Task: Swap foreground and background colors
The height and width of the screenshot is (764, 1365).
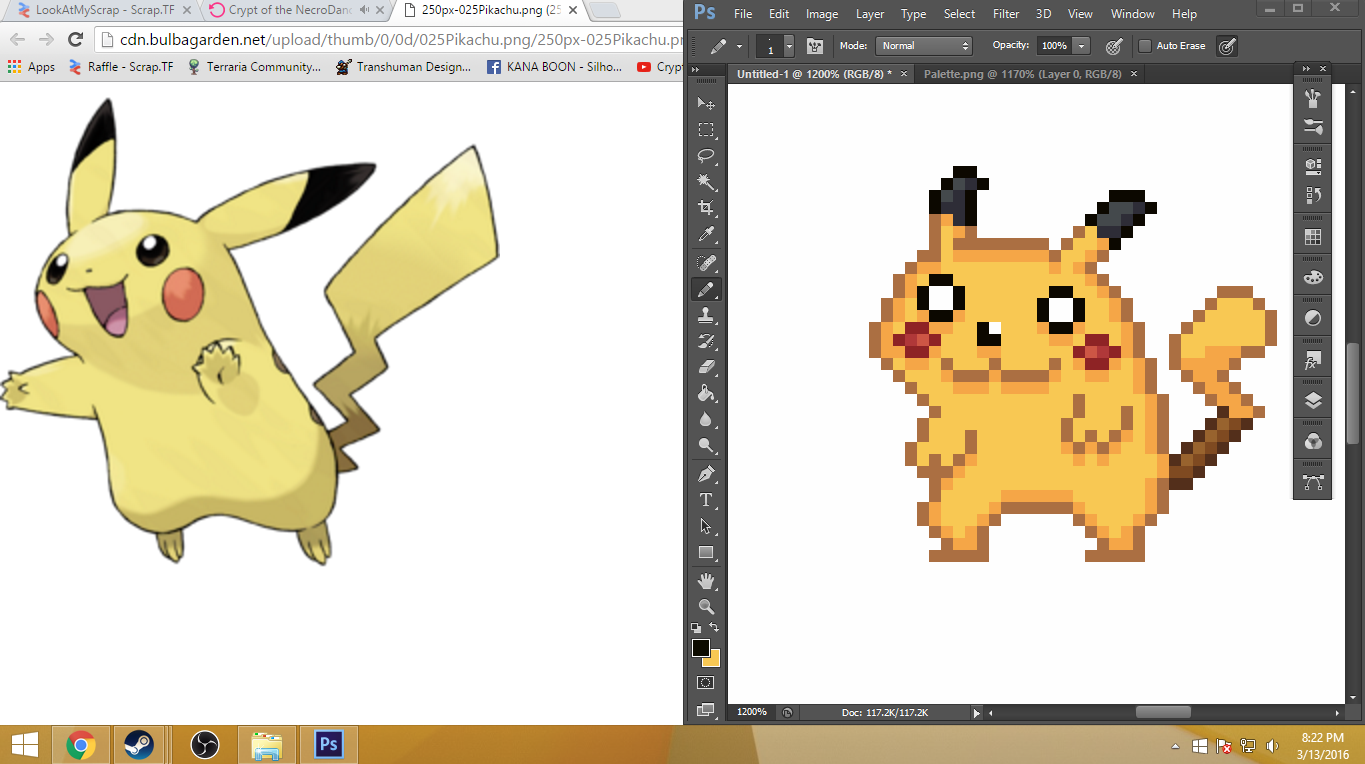Action: [x=714, y=628]
